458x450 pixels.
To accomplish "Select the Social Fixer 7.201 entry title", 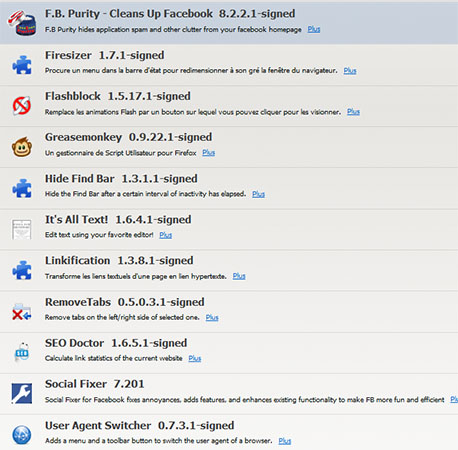I will tap(95, 384).
